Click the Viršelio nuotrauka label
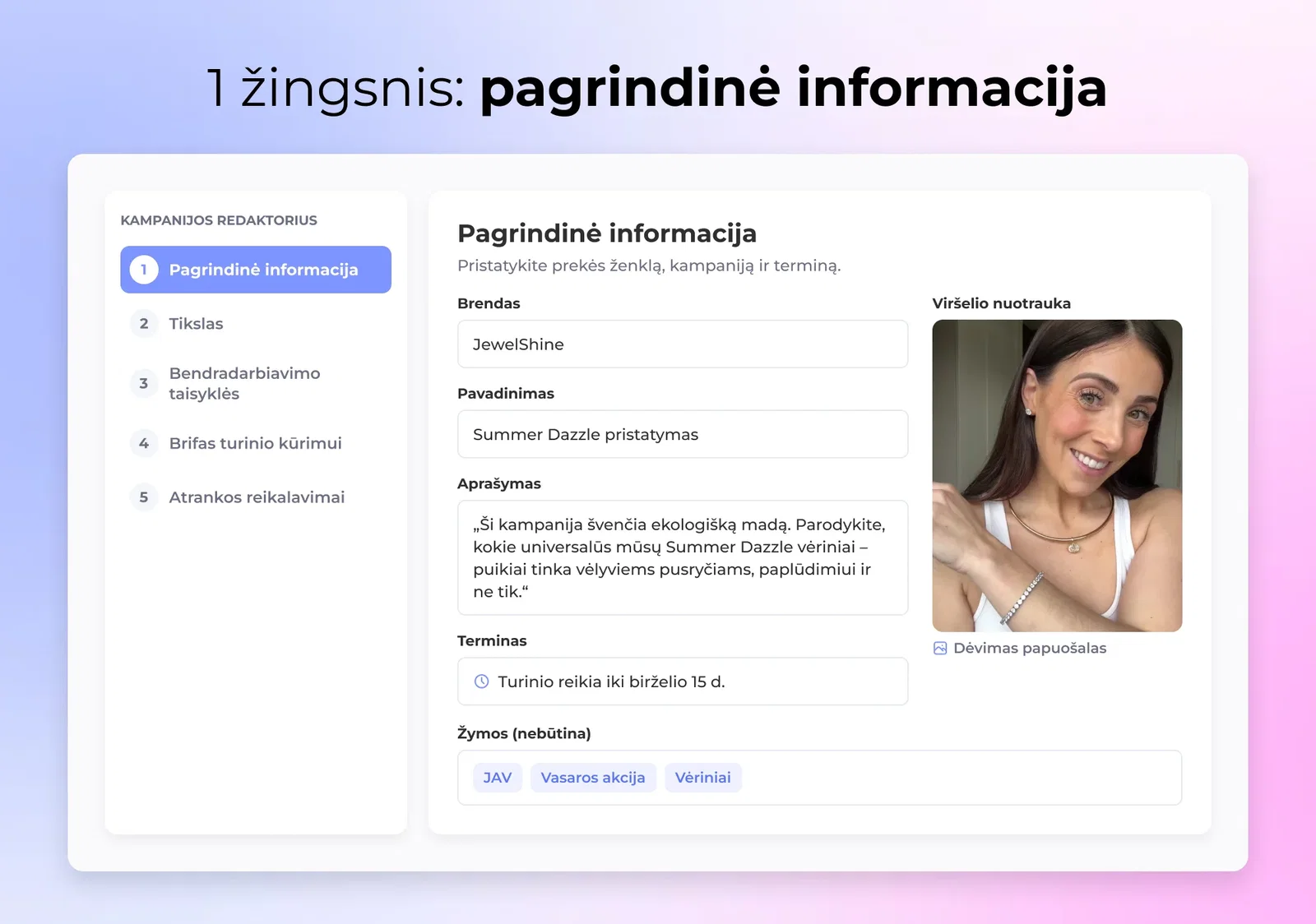The height and width of the screenshot is (924, 1316). [x=1002, y=303]
